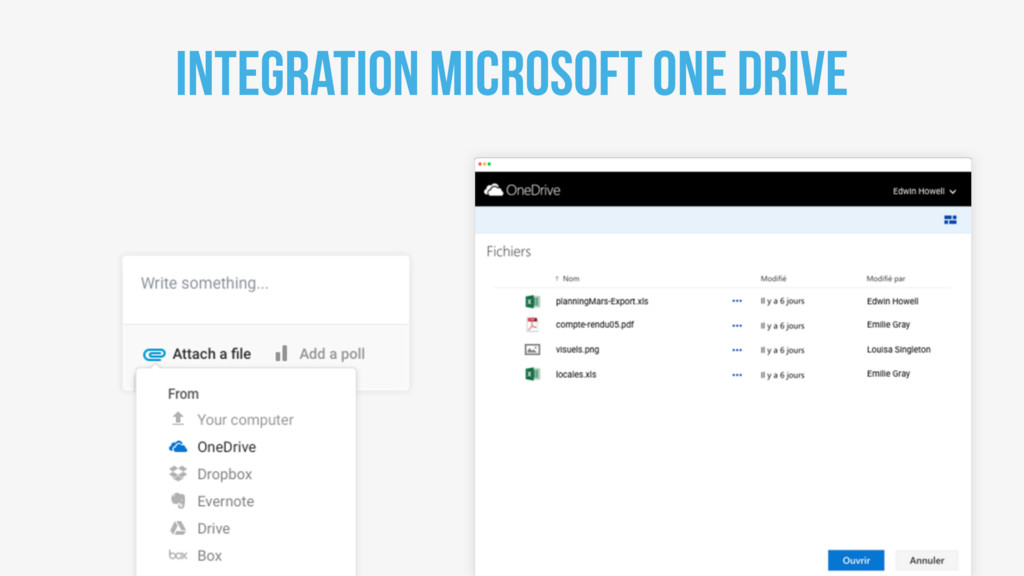This screenshot has width=1024, height=576.
Task: Open more options for locales.xls
Action: click(x=737, y=375)
